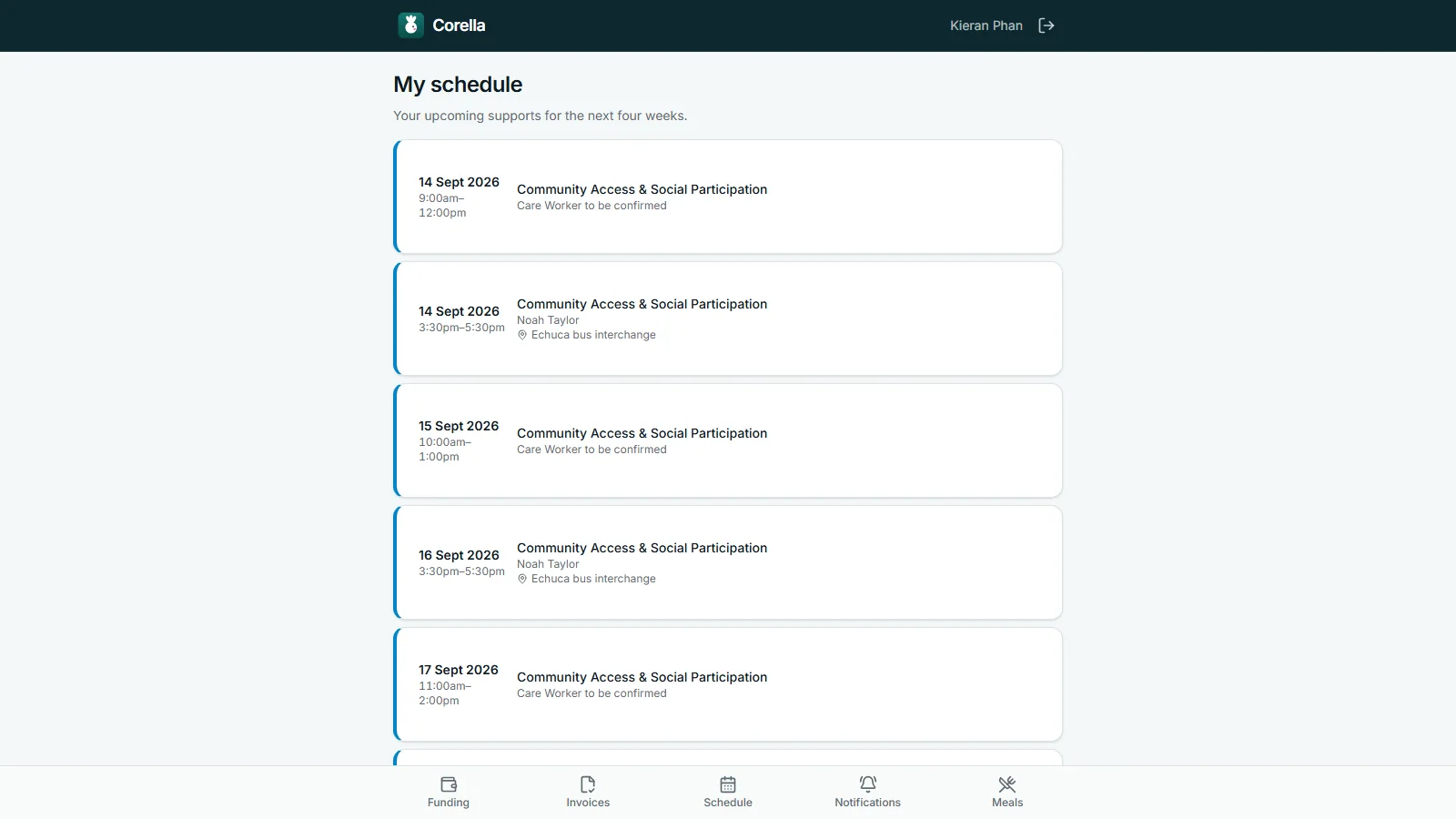
Task: Click the '11:00am–2:00pm' time text
Action: 445,693
